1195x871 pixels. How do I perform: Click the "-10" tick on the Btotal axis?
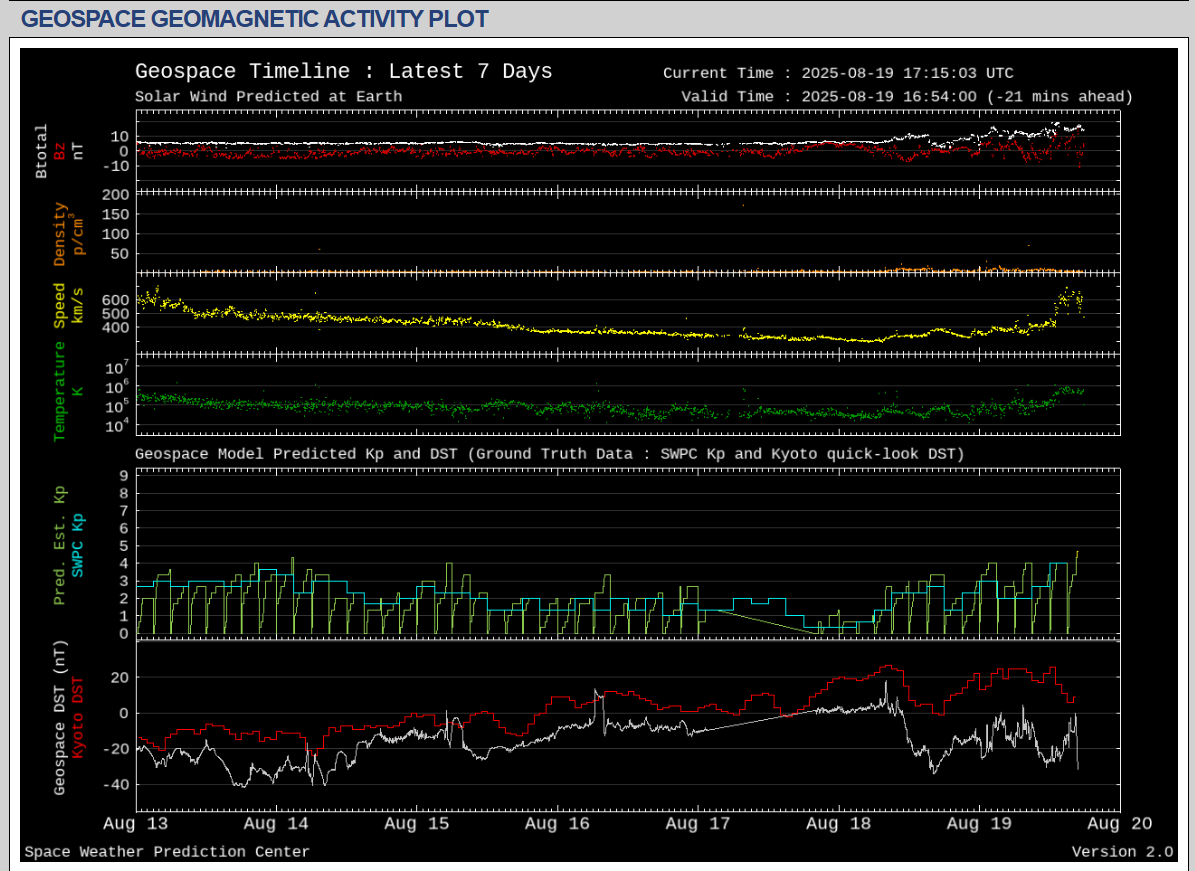(x=115, y=165)
